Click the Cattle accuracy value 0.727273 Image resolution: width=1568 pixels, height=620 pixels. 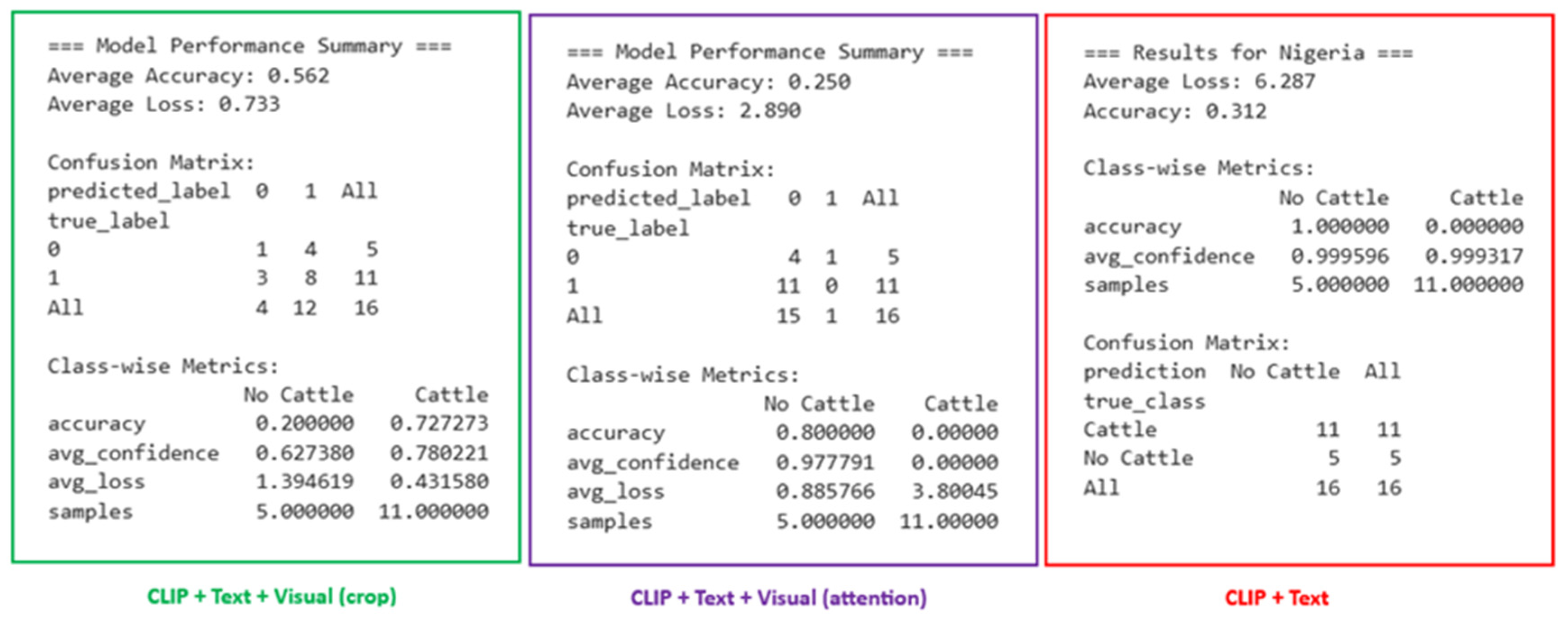click(439, 423)
